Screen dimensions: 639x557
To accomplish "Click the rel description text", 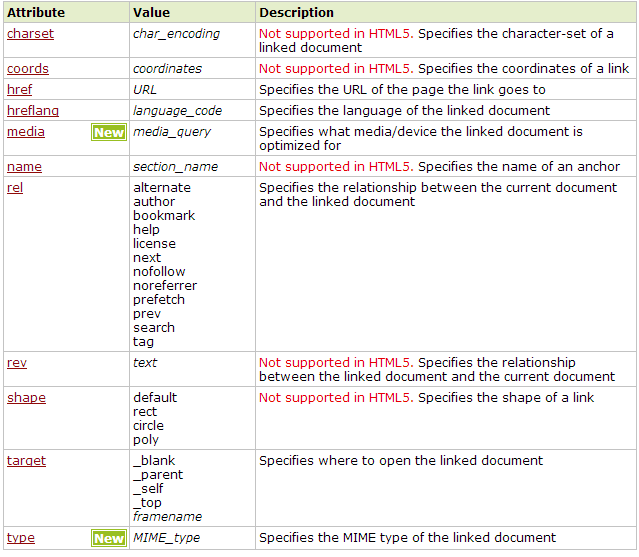I will point(438,195).
